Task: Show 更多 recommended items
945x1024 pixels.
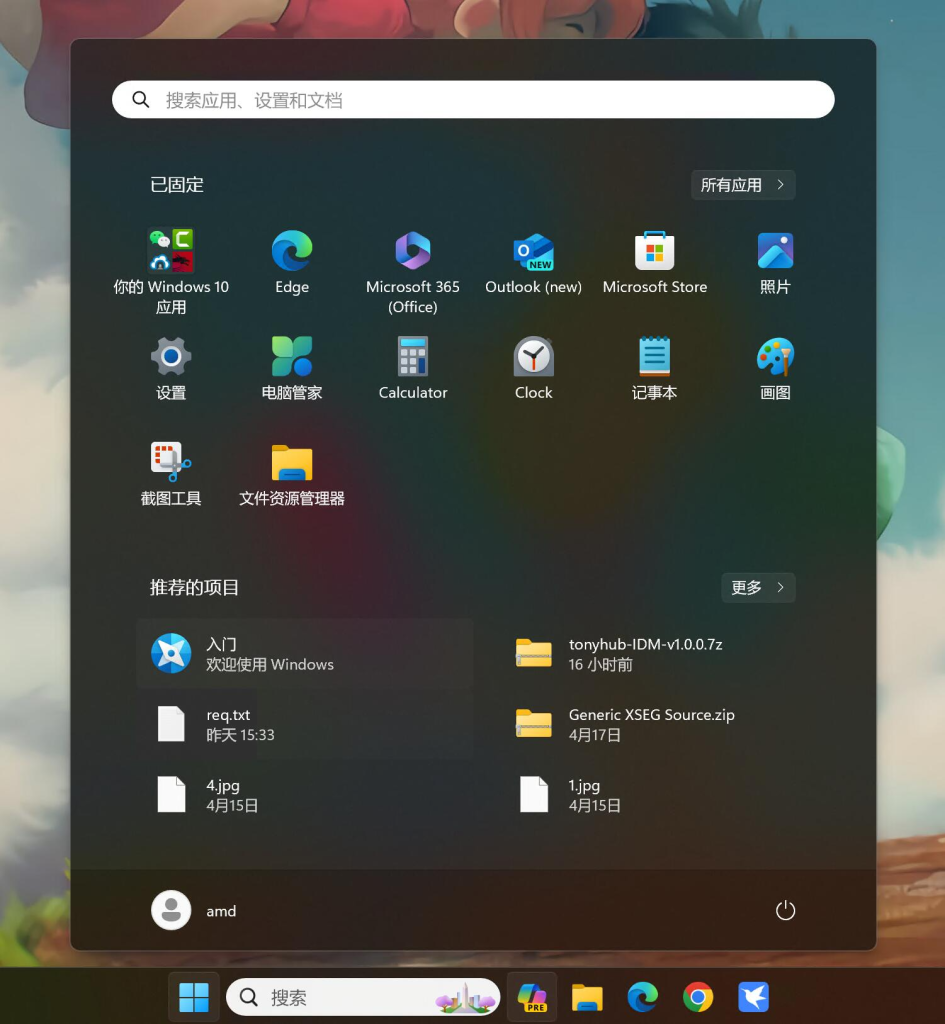Action: click(758, 588)
